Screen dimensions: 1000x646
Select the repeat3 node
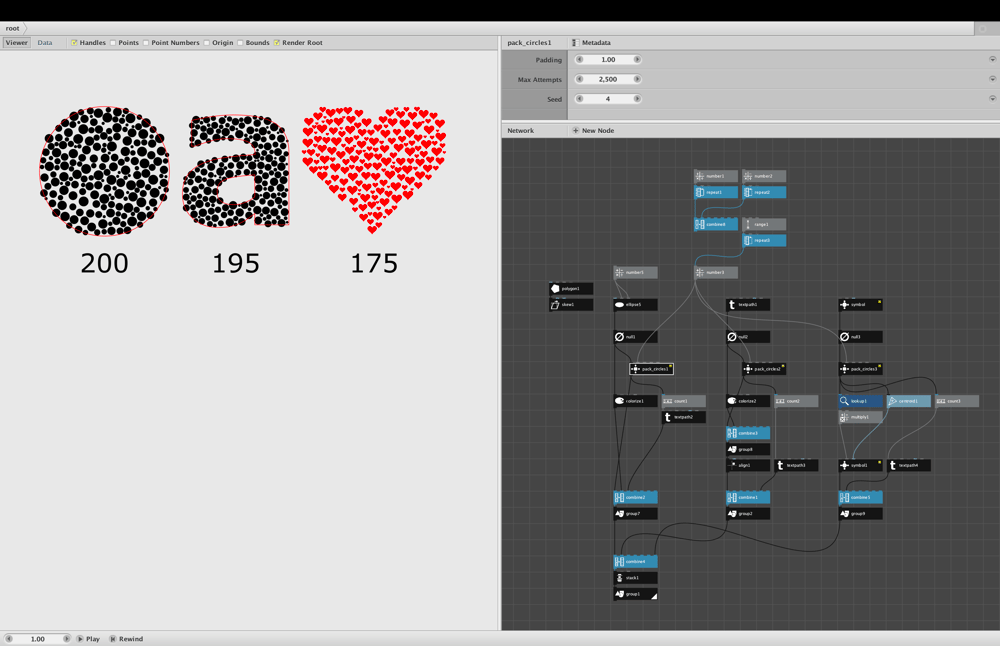pyautogui.click(x=764, y=240)
